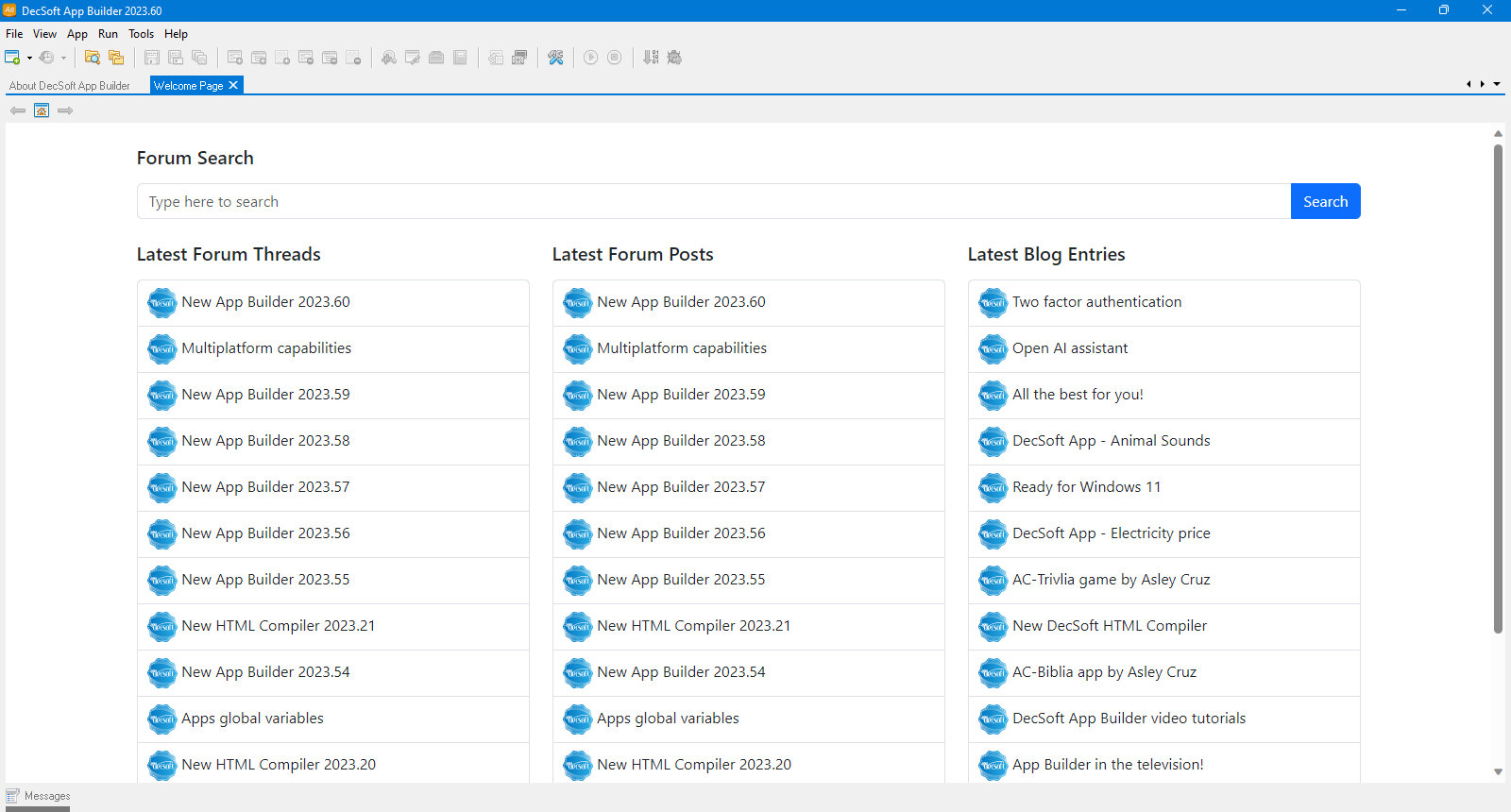The width and height of the screenshot is (1511, 812).
Task: Open the Multiplatform capabilities forum thread
Action: tap(333, 348)
